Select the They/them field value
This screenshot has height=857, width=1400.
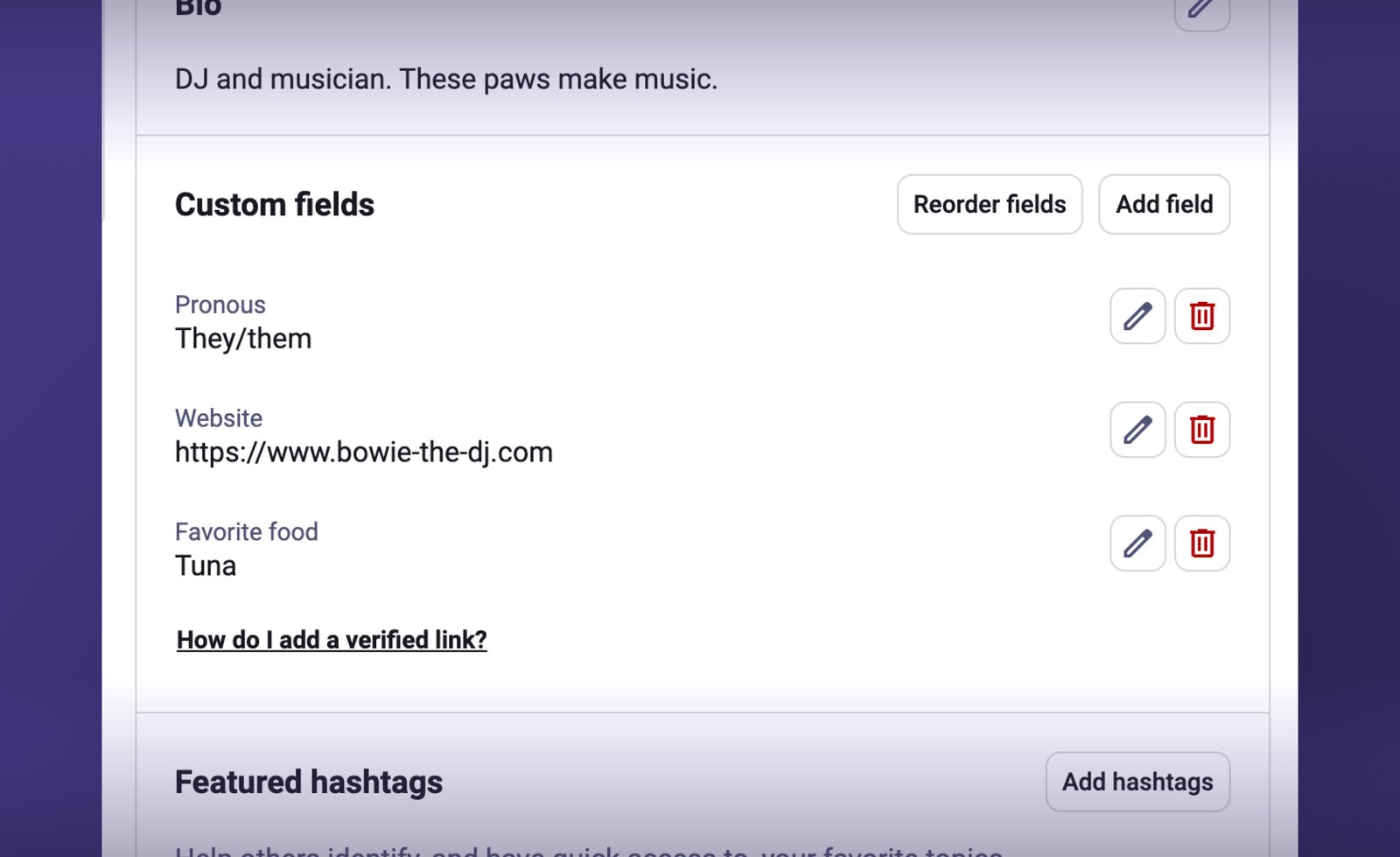243,339
